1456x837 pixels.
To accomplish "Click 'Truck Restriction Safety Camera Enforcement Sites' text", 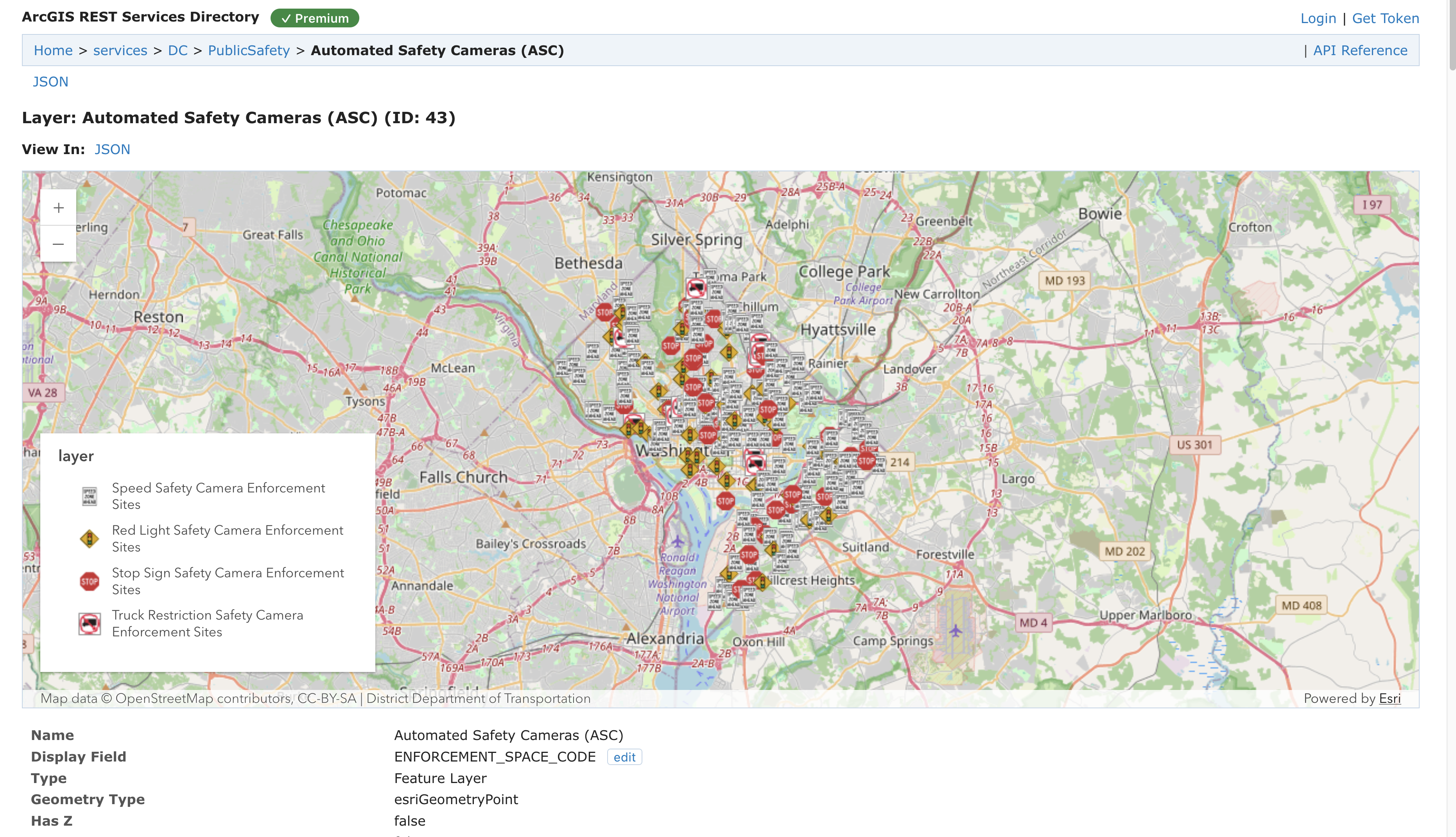I will [208, 624].
